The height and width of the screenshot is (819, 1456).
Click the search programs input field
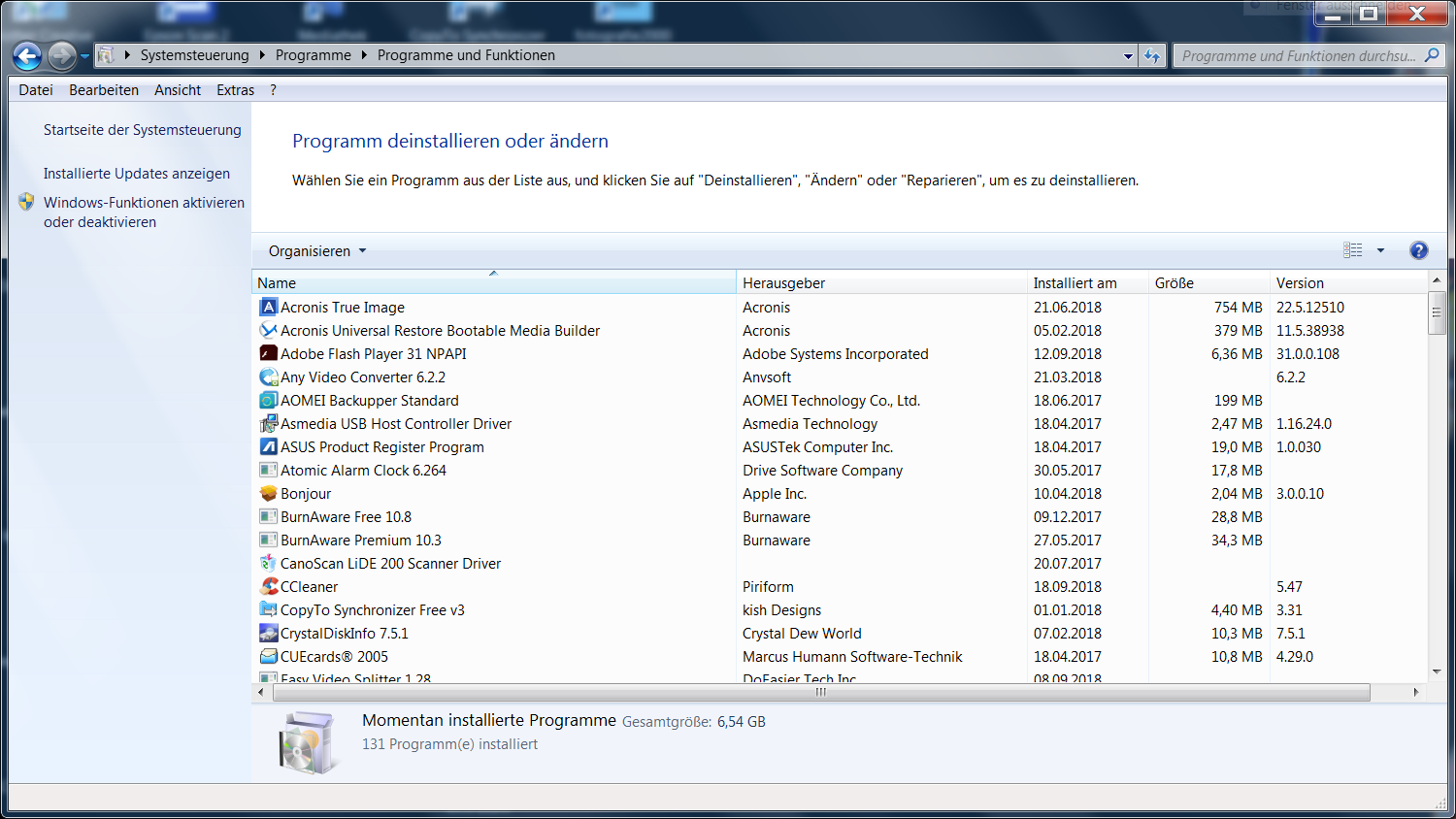(x=1298, y=55)
